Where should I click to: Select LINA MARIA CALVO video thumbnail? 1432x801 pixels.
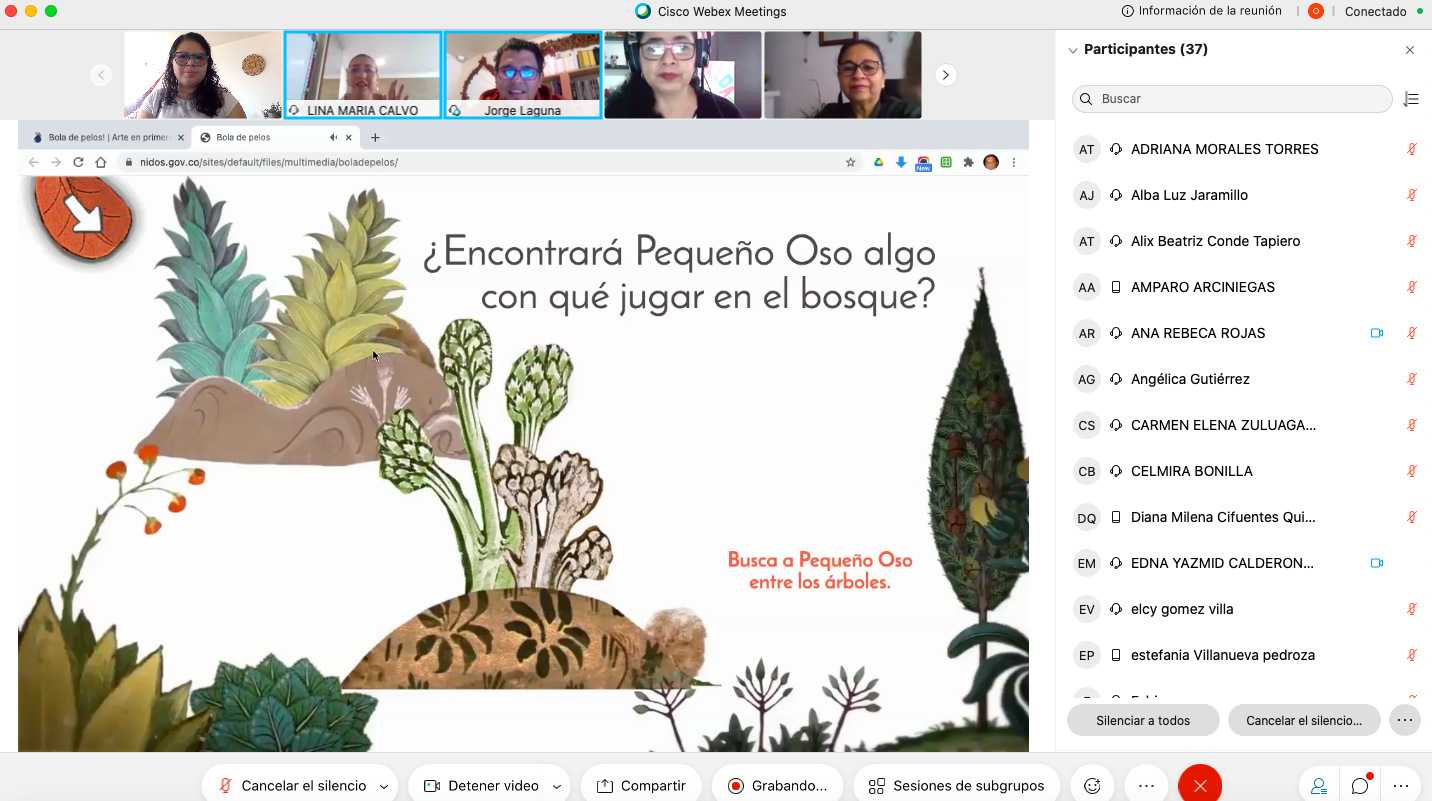click(x=363, y=75)
